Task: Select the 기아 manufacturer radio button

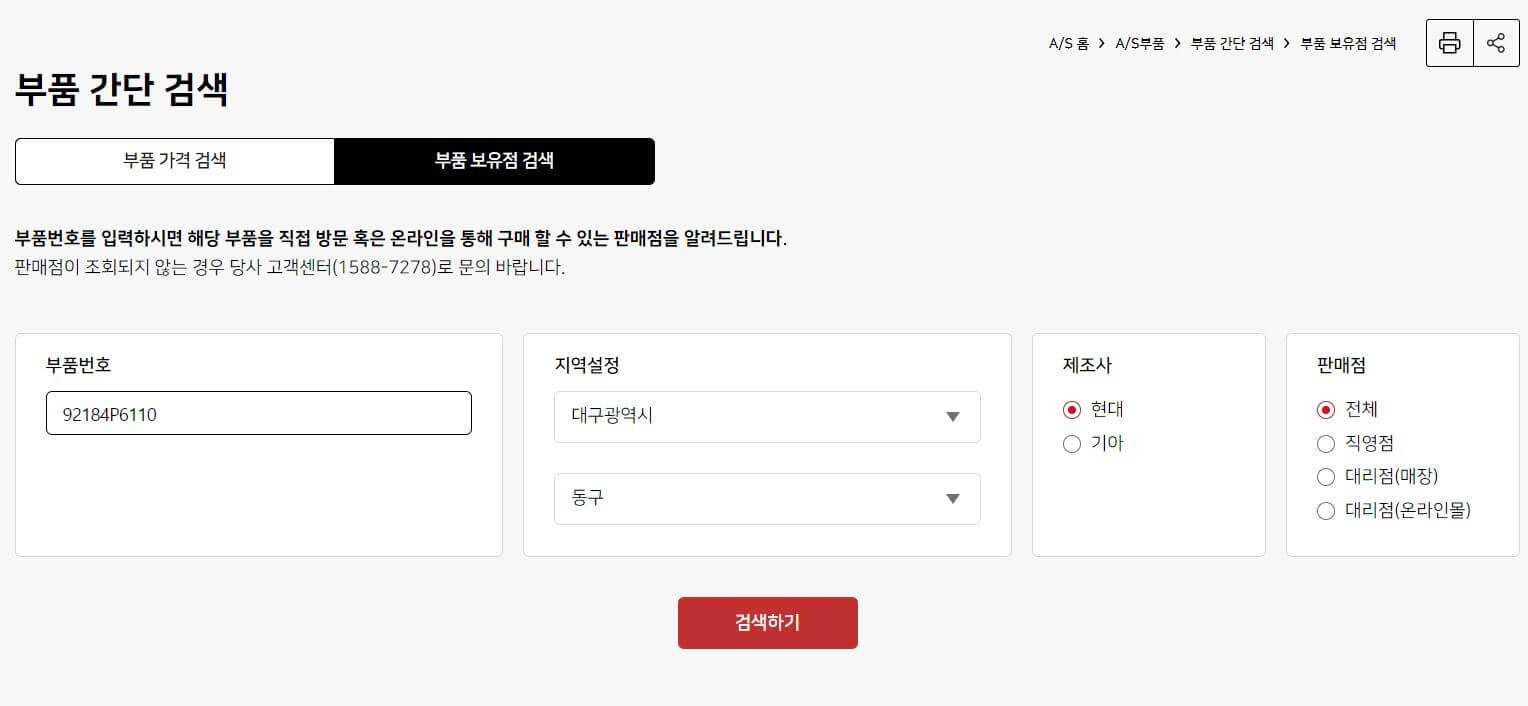Action: pos(1071,444)
